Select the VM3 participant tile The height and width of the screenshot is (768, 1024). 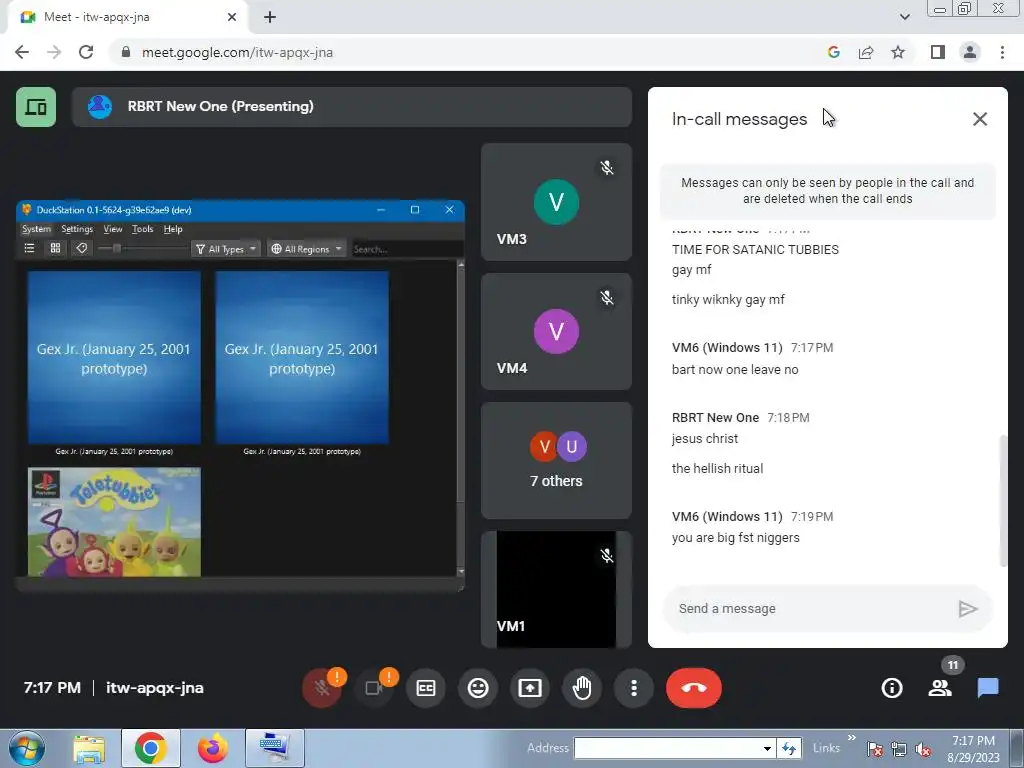tap(556, 202)
